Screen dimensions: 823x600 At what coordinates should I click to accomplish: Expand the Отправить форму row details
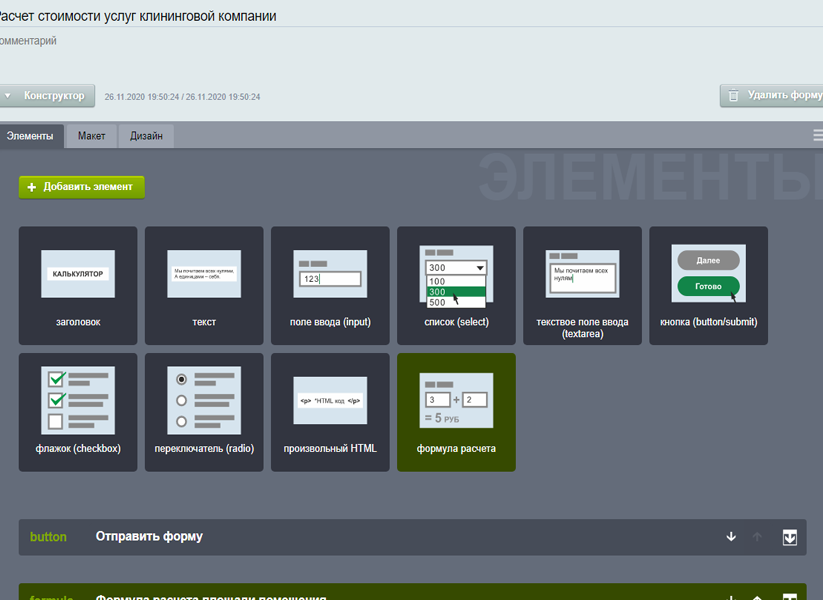789,537
